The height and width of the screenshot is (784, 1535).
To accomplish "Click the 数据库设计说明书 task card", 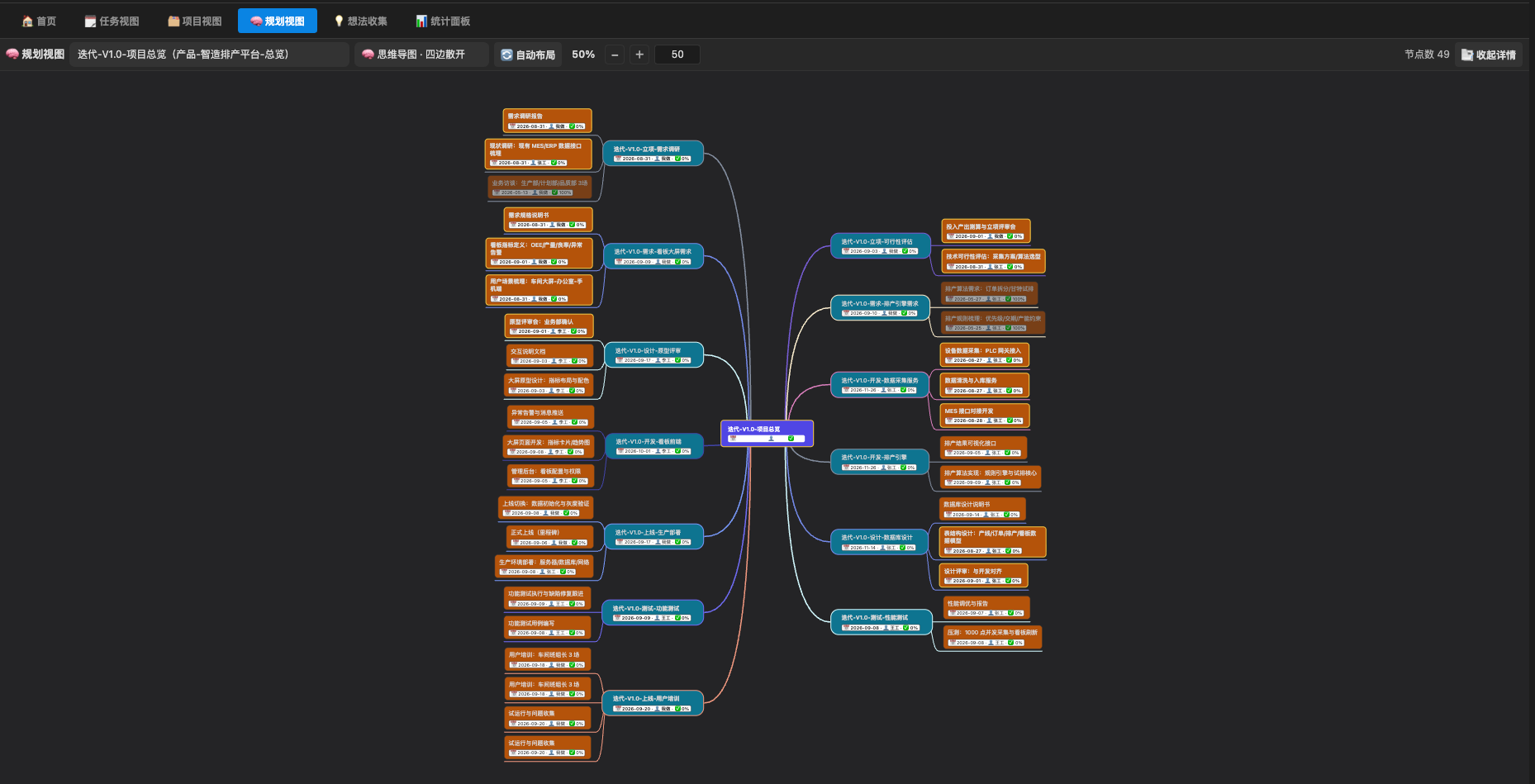I will pyautogui.click(x=982, y=509).
